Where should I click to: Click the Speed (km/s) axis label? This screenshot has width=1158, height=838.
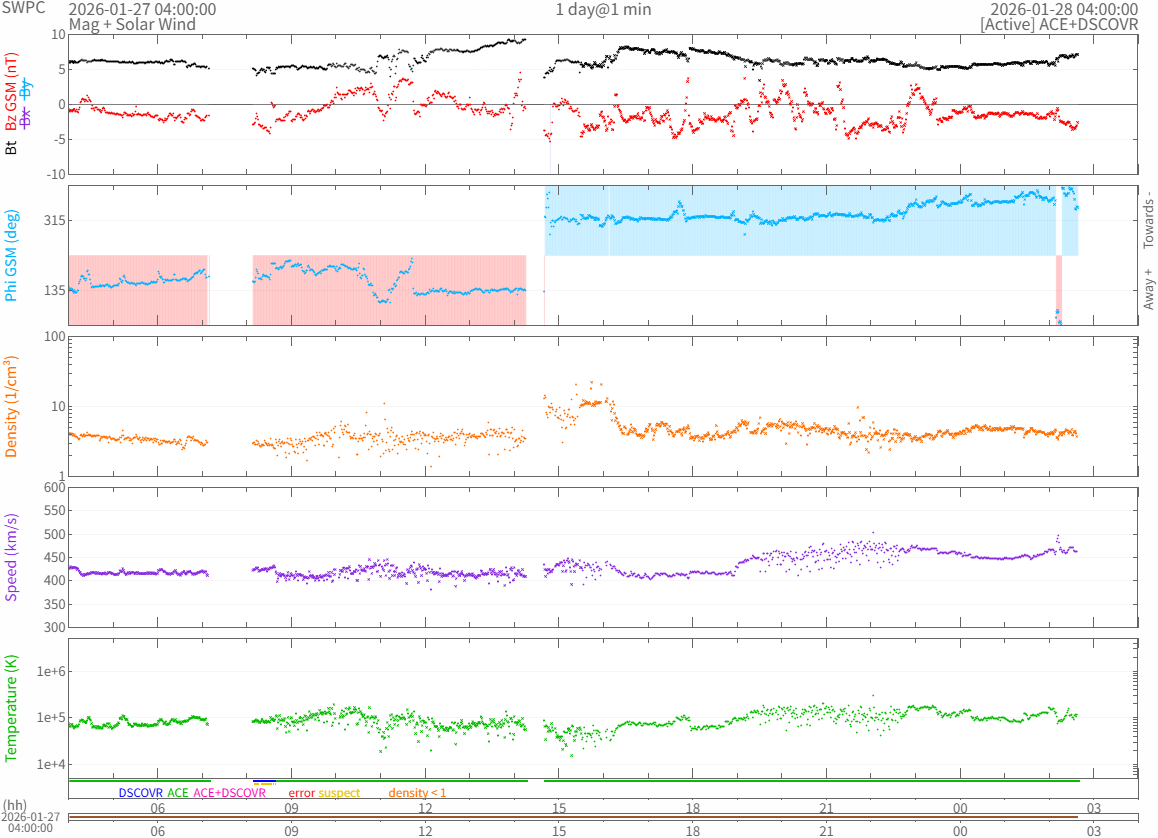[x=12, y=557]
